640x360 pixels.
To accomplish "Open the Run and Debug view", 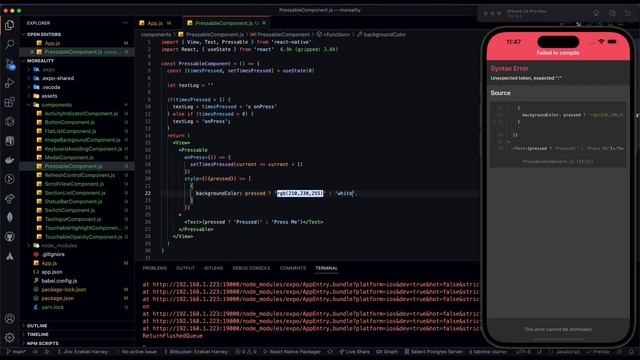I will (x=9, y=83).
